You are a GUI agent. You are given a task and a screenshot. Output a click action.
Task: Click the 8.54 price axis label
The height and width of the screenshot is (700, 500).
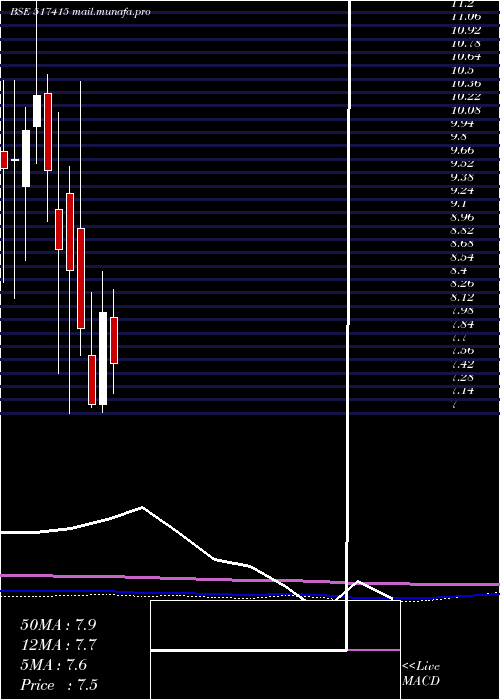462,258
